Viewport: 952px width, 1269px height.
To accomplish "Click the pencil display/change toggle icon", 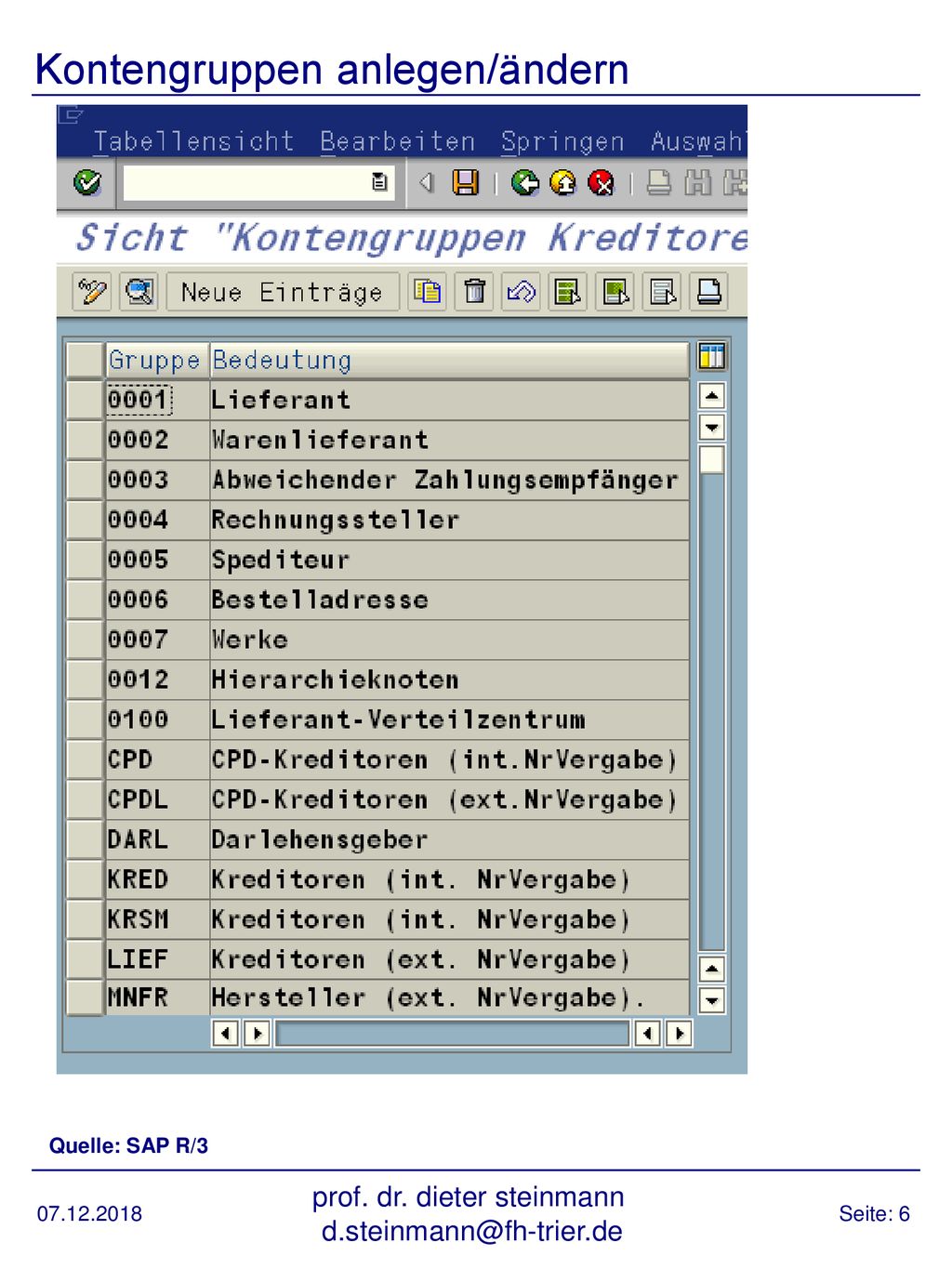I will pyautogui.click(x=92, y=292).
